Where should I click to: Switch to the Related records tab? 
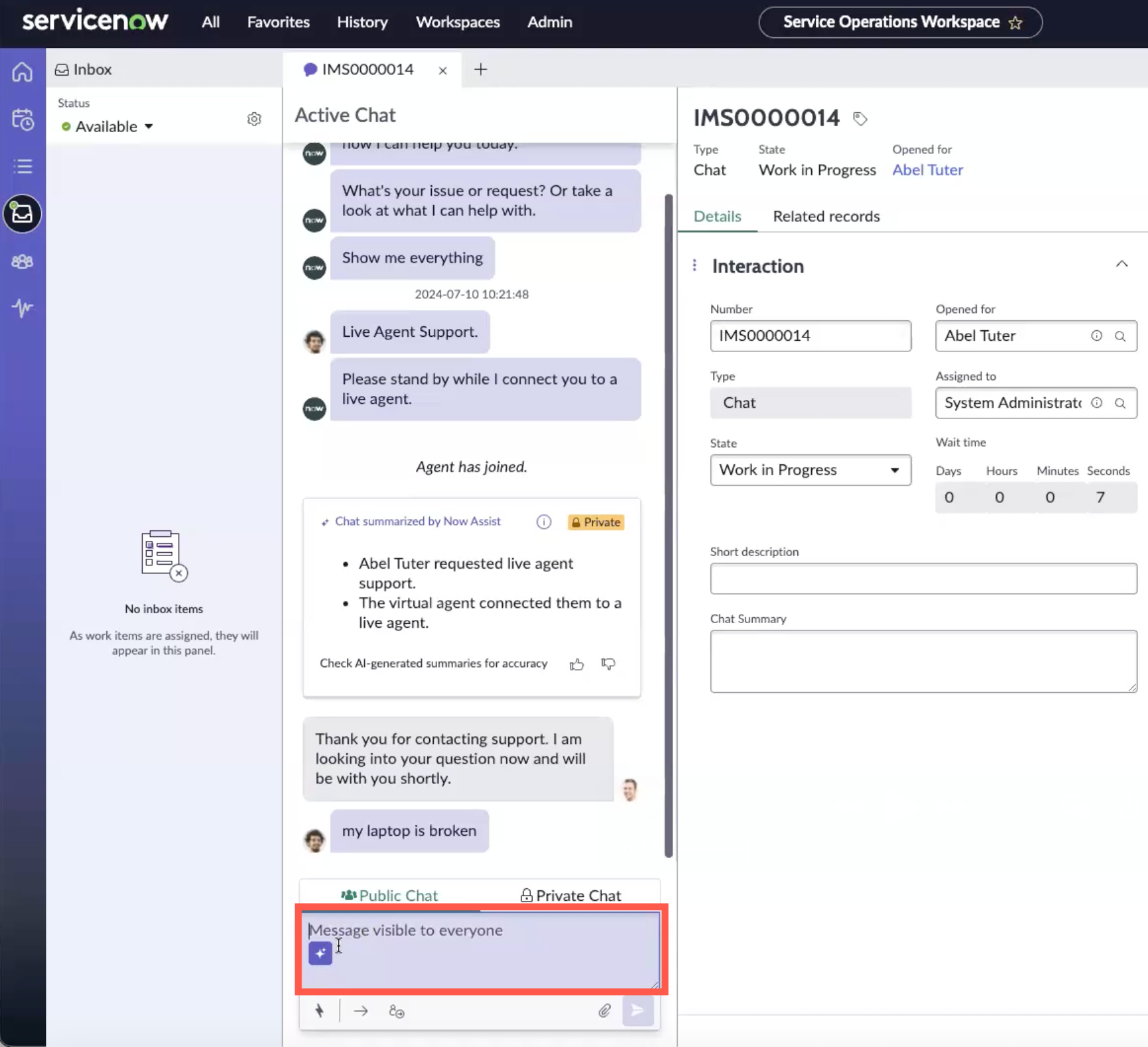[x=826, y=217]
